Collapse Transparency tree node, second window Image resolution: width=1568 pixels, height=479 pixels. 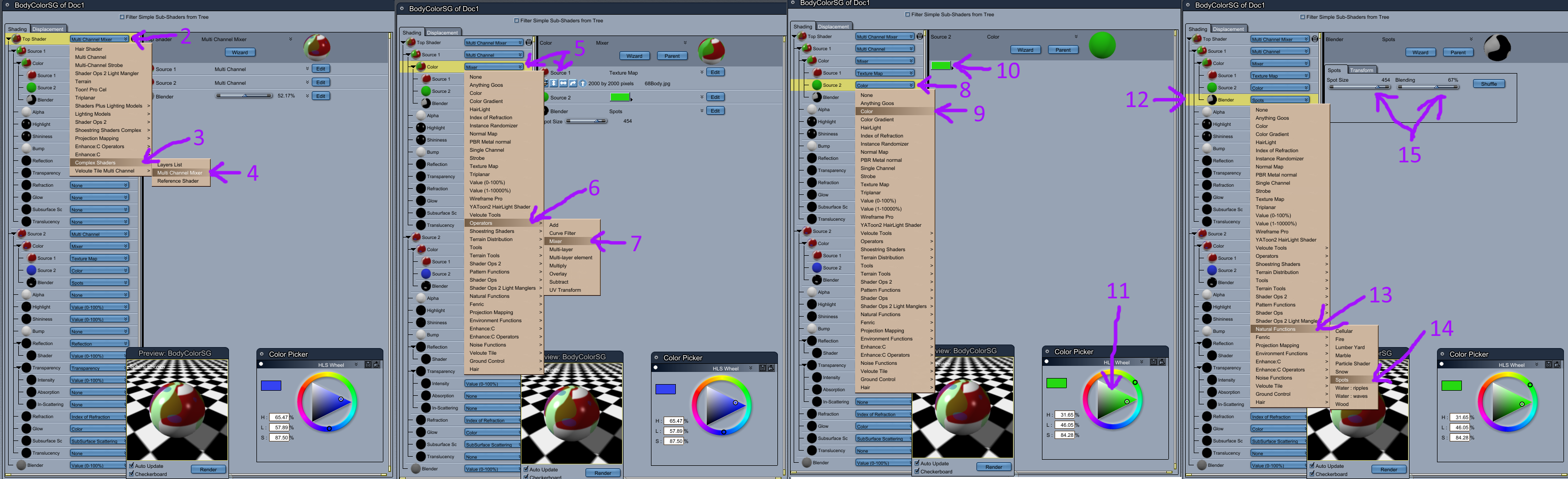click(413, 371)
